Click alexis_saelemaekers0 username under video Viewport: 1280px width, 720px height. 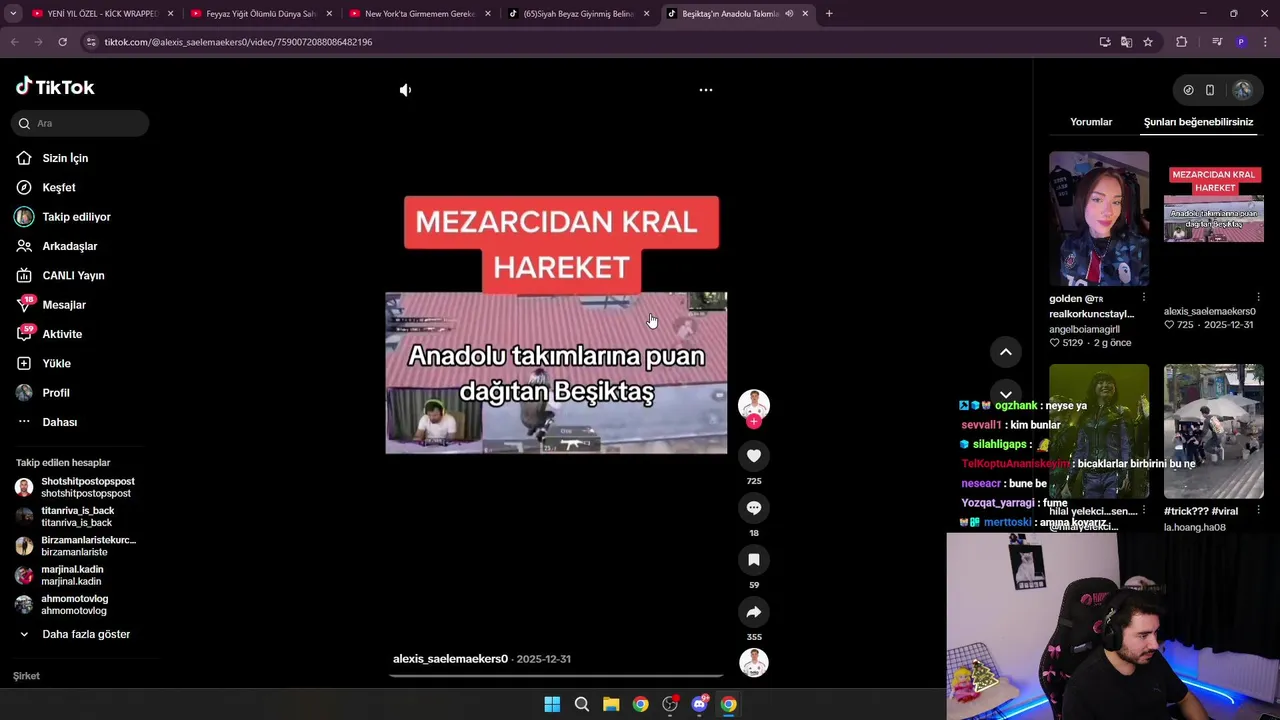[x=450, y=659]
